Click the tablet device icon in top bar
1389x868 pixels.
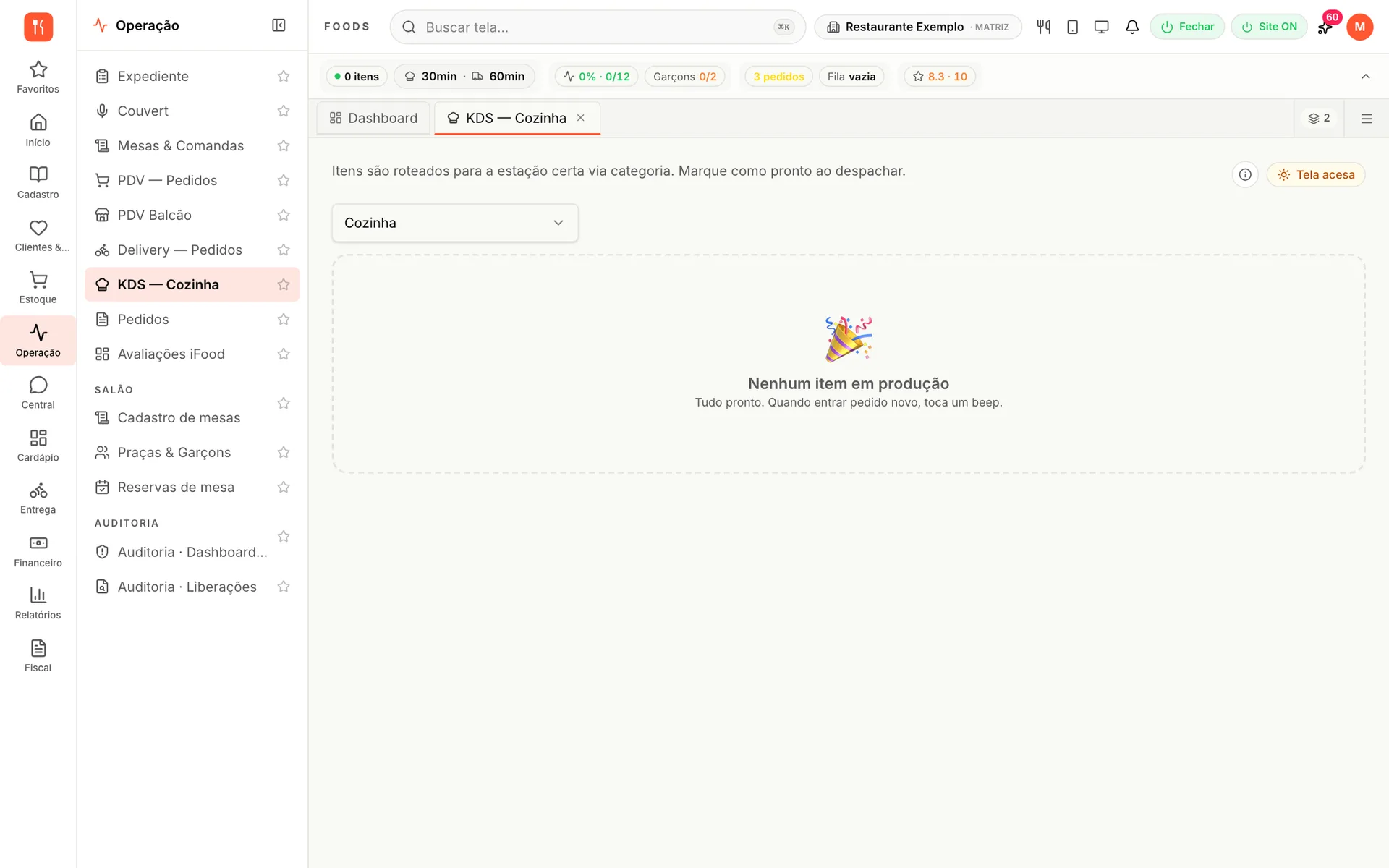click(x=1073, y=27)
